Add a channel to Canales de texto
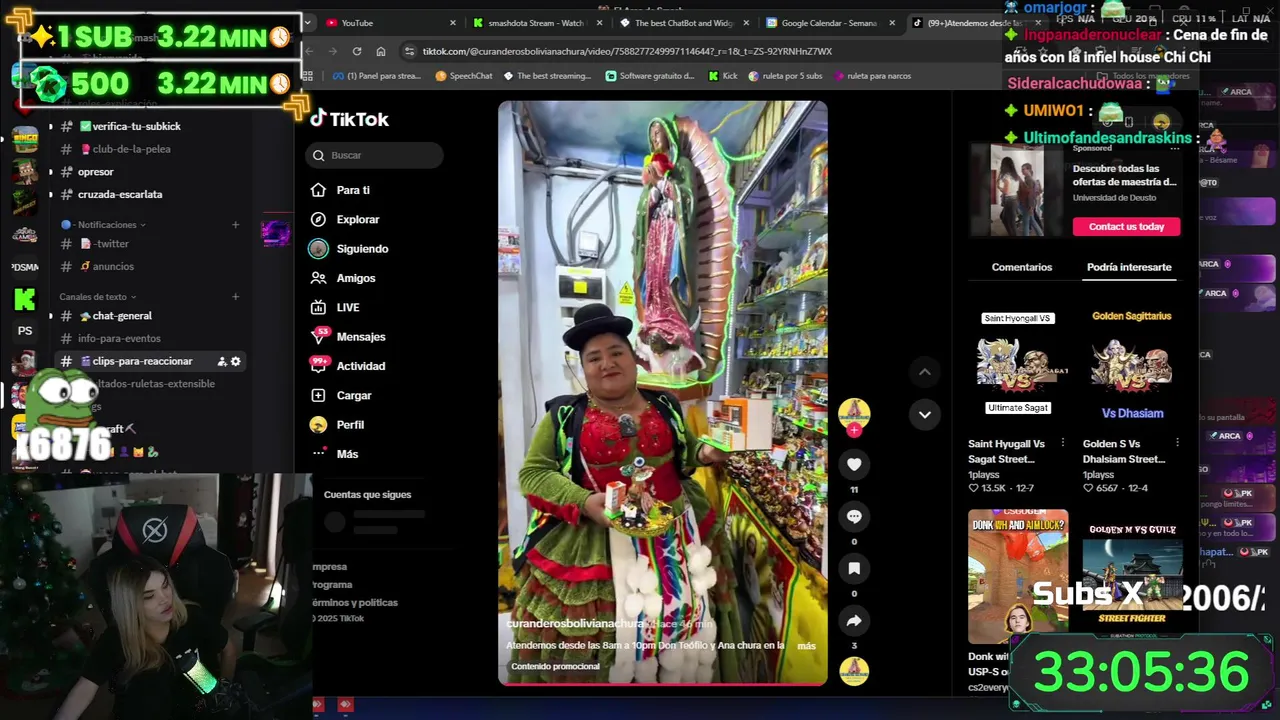This screenshot has height=720, width=1280. pyautogui.click(x=236, y=296)
